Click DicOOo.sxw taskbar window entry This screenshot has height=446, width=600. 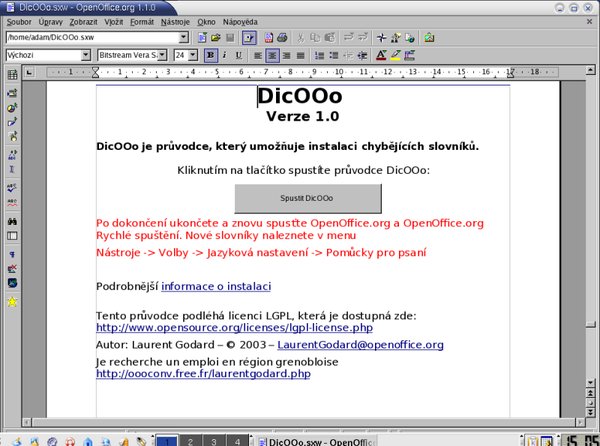tap(316, 441)
